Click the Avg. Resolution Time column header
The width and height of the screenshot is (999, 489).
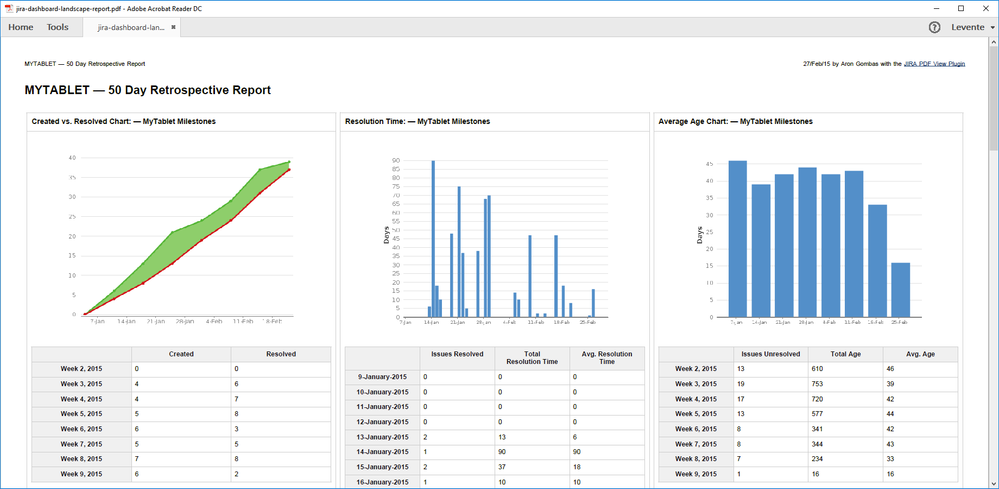tap(607, 358)
